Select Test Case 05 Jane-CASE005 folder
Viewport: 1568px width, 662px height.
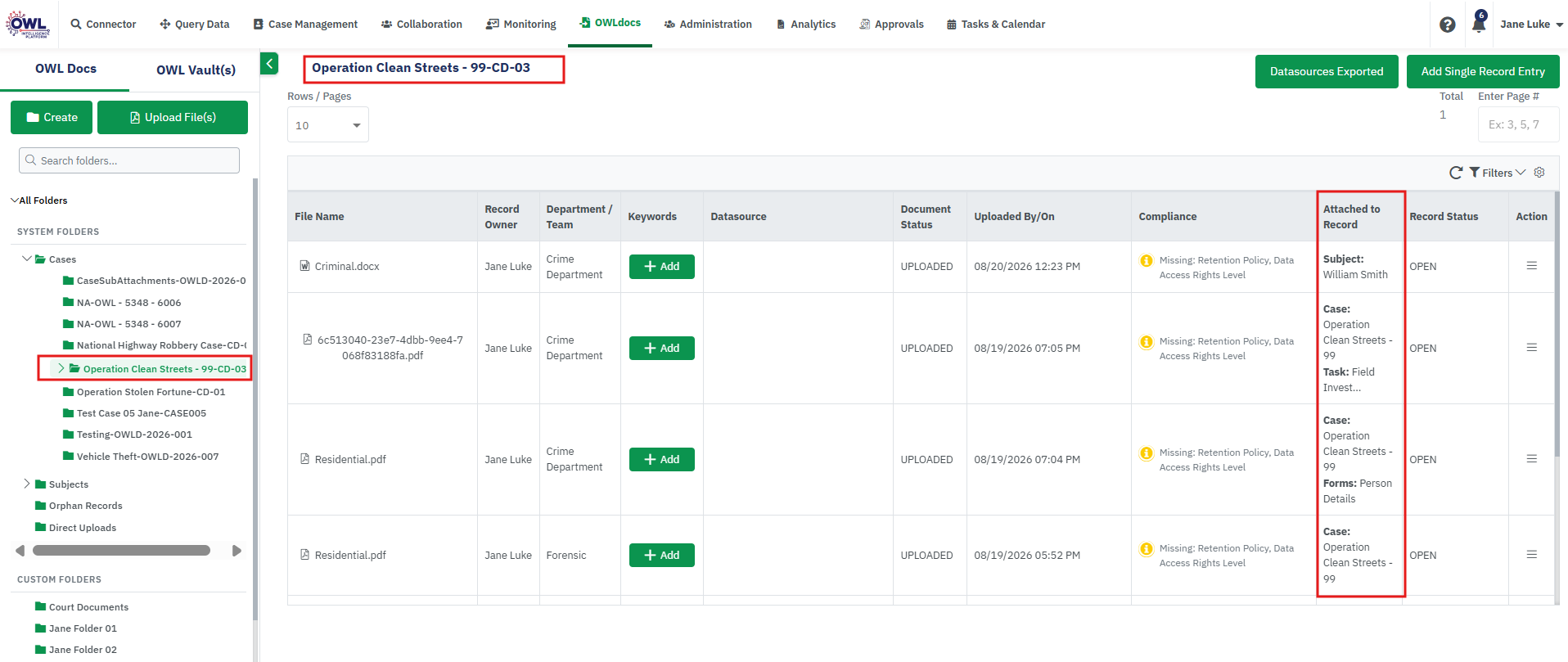[135, 413]
